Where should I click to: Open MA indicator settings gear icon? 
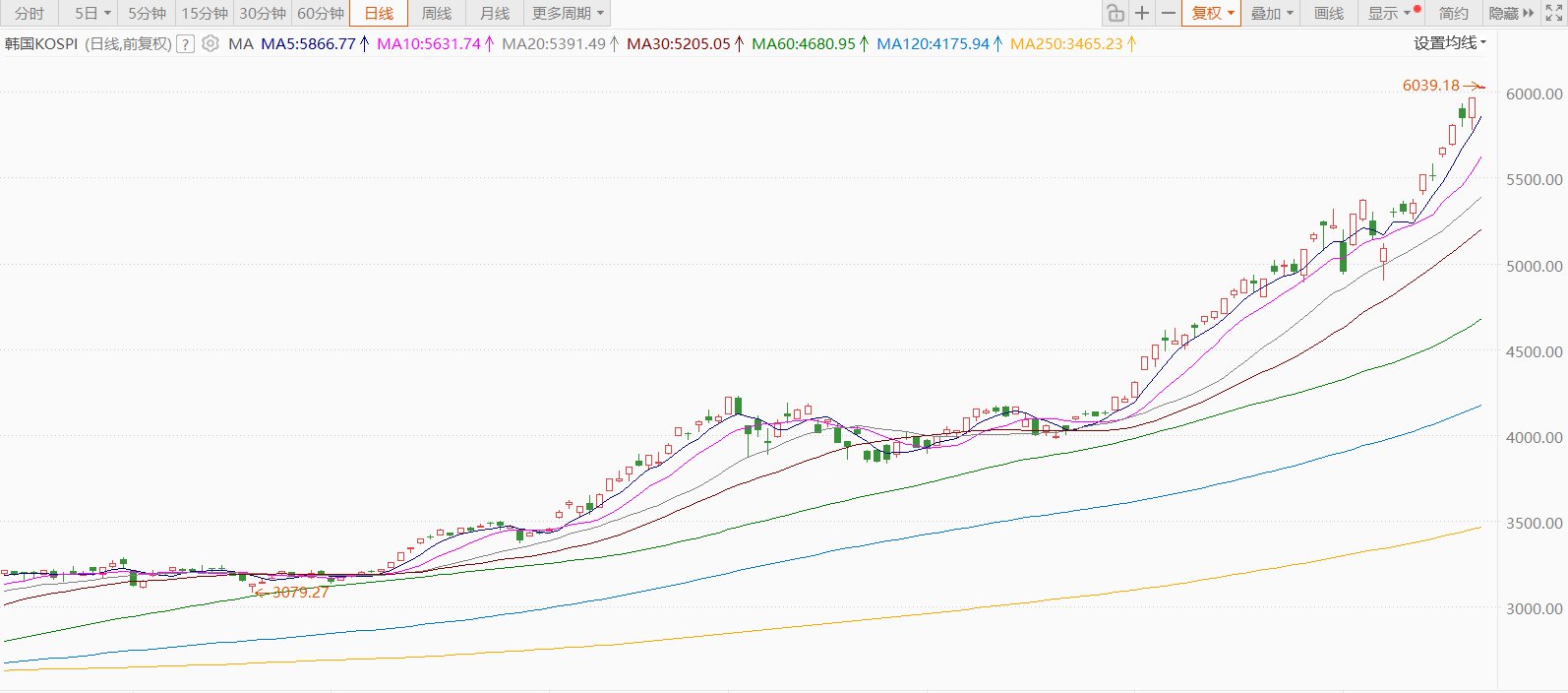pos(211,43)
